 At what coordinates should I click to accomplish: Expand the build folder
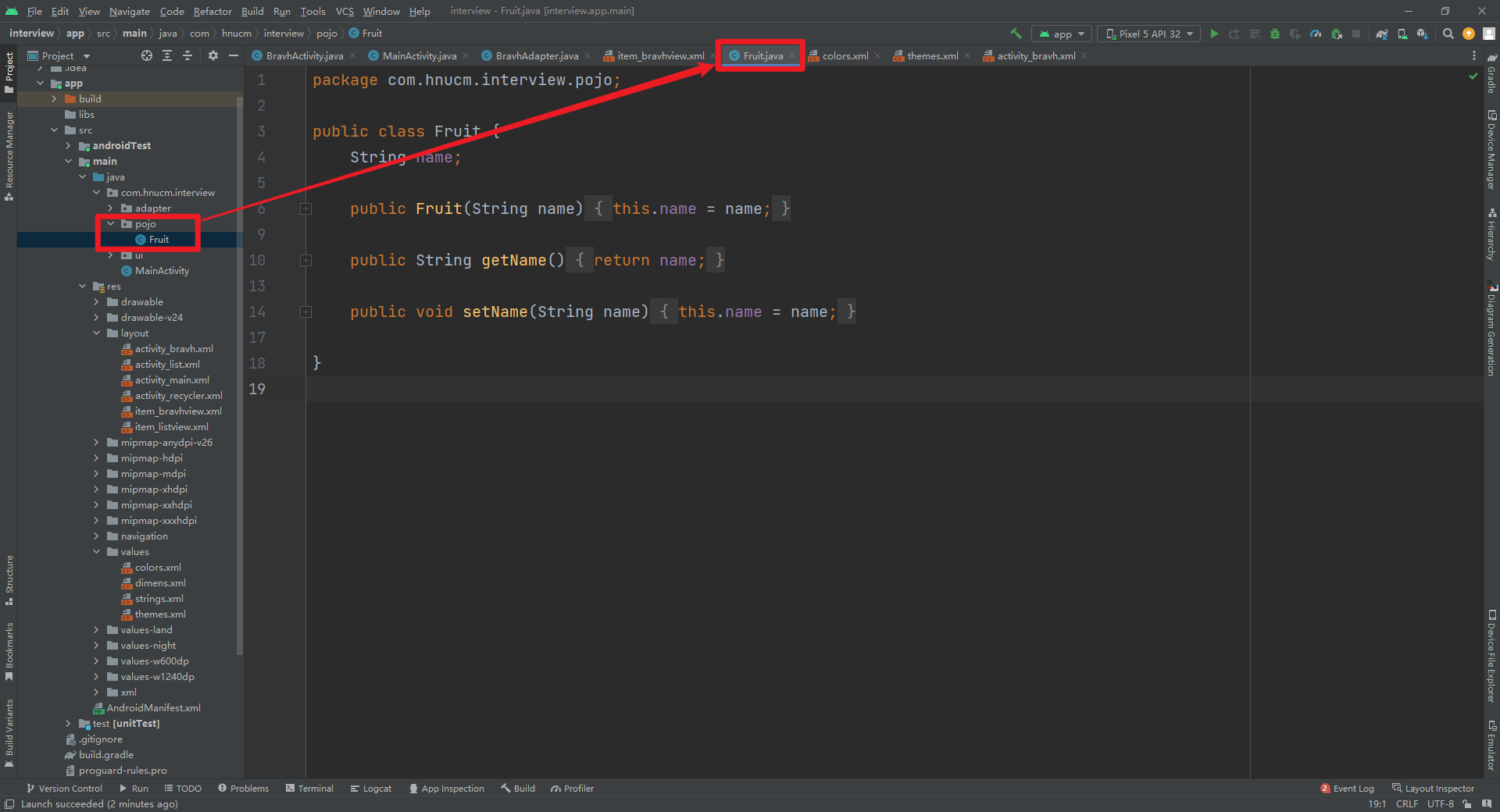pyautogui.click(x=54, y=99)
